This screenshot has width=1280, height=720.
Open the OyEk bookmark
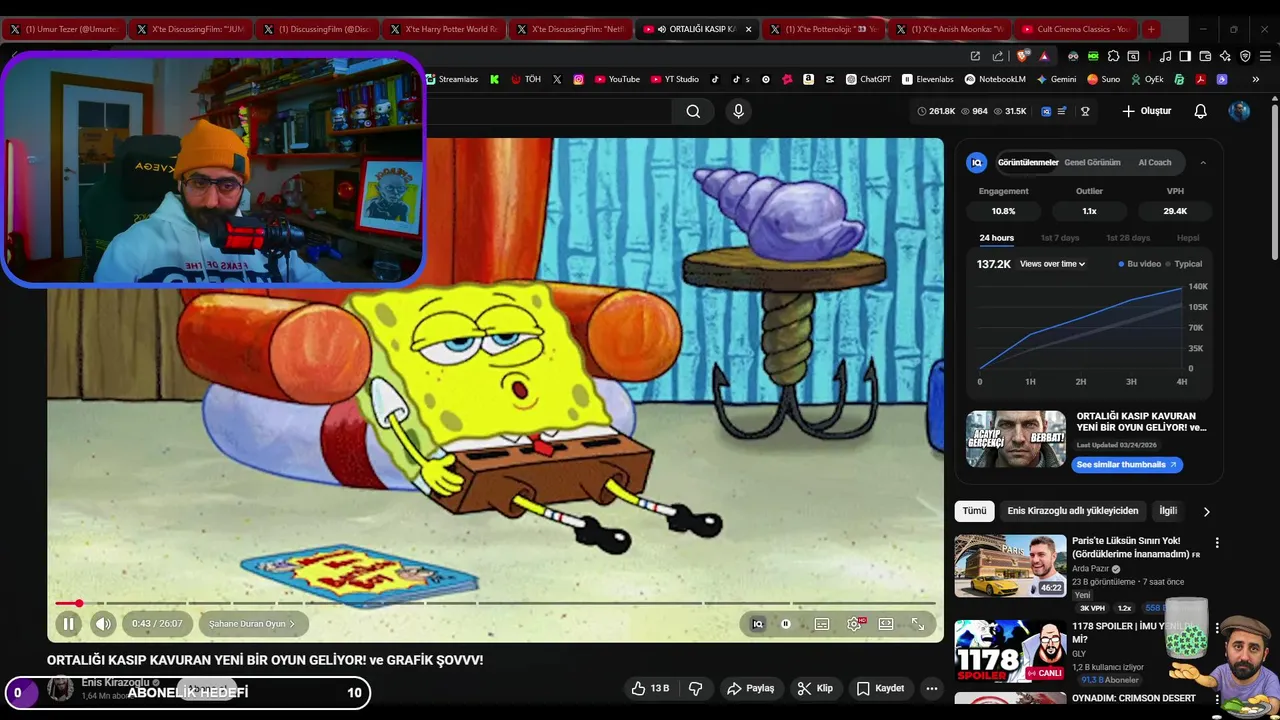pos(1148,79)
